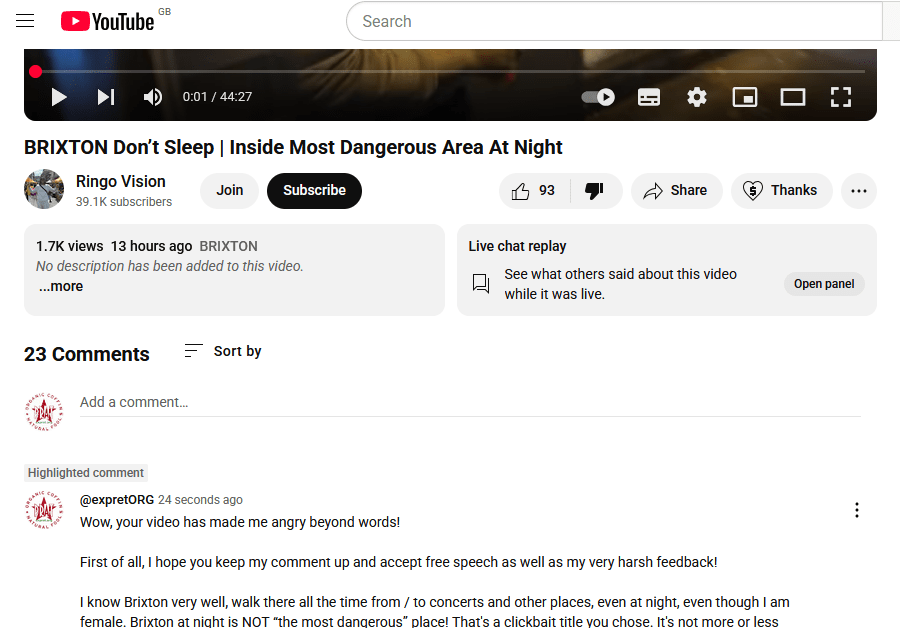This screenshot has width=900, height=628.
Task: Open video settings gear
Action: point(697,97)
